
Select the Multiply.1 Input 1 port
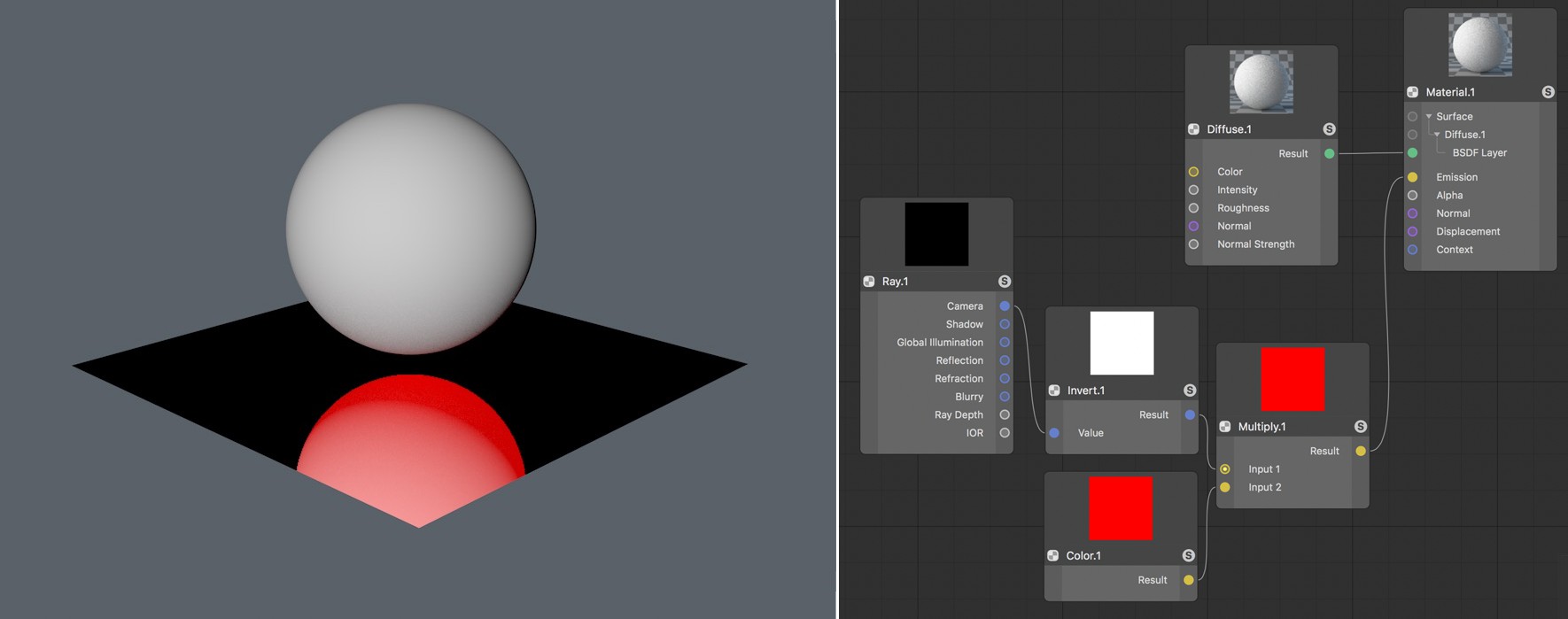click(1225, 469)
